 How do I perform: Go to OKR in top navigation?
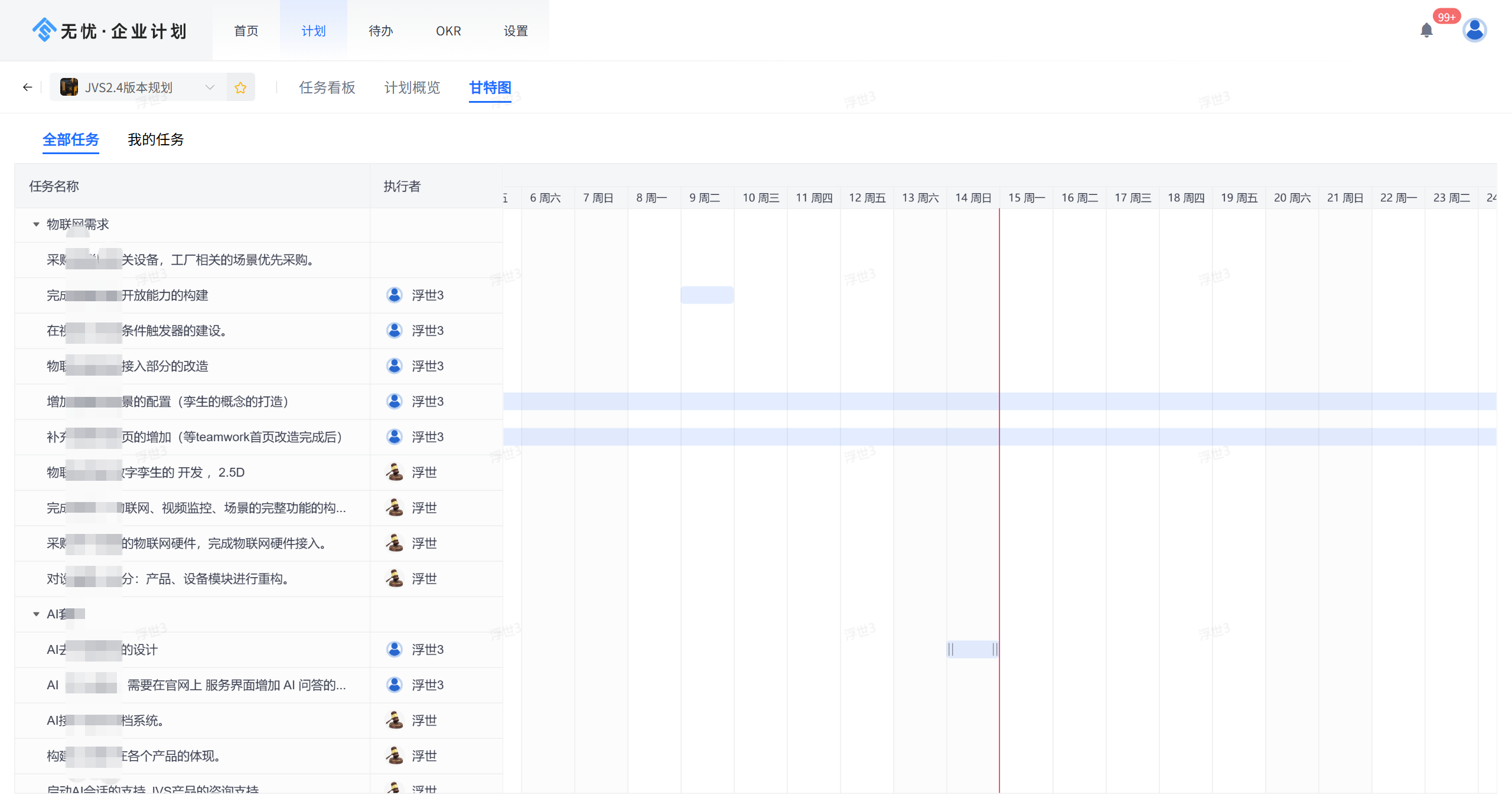pyautogui.click(x=448, y=31)
